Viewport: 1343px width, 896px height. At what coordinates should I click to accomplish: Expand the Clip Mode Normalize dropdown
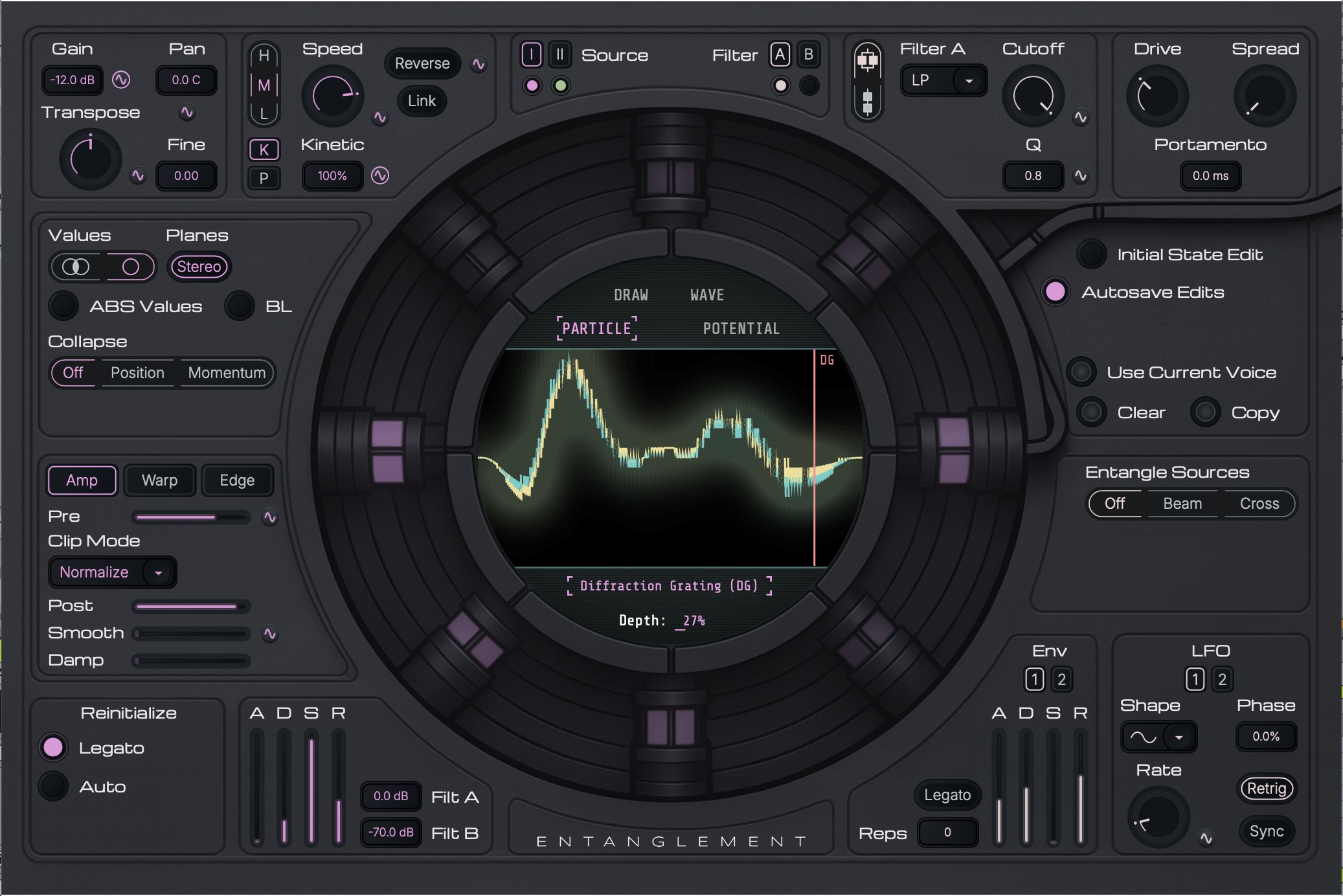click(x=112, y=572)
